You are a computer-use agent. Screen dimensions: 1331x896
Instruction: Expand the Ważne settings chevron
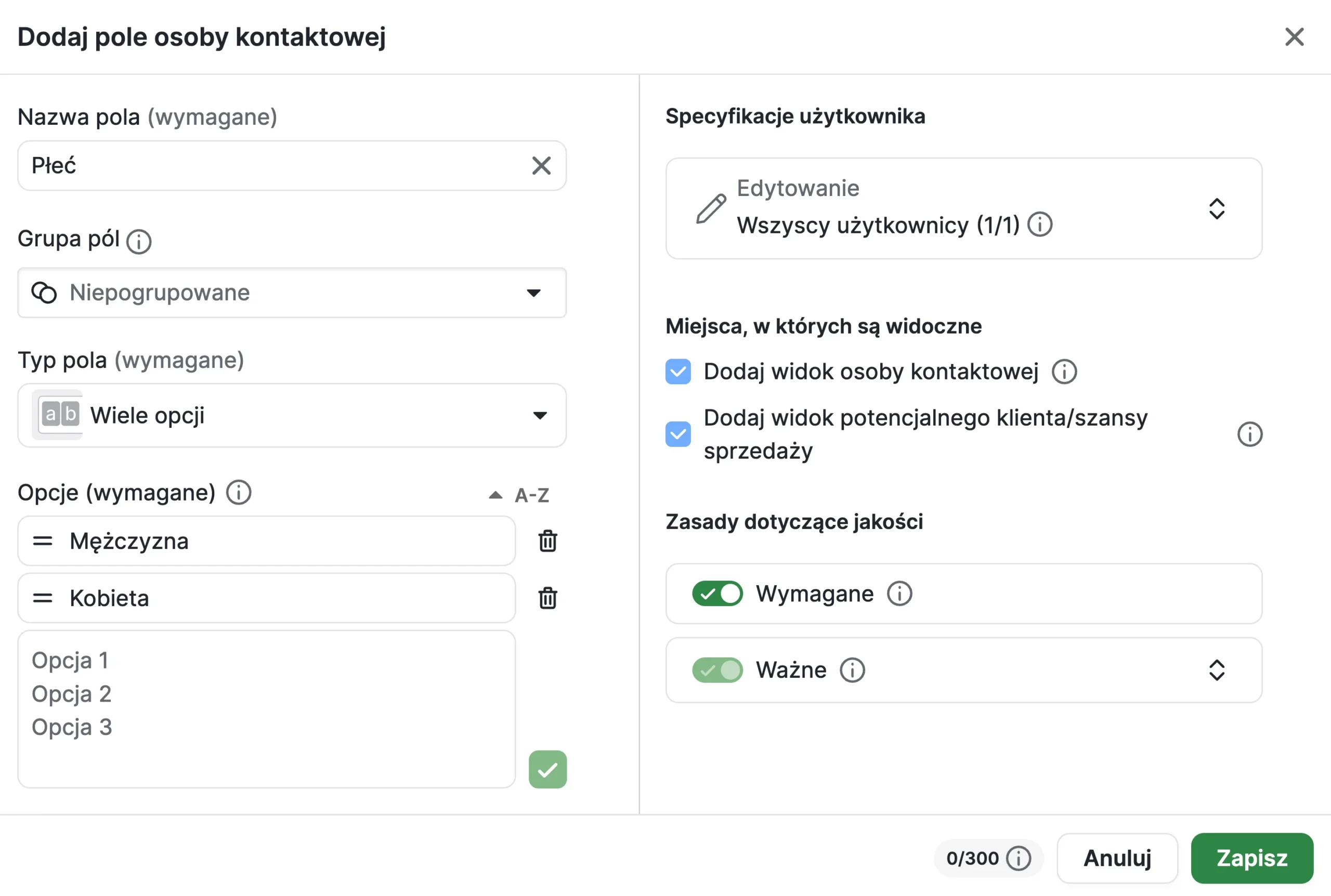1217,670
